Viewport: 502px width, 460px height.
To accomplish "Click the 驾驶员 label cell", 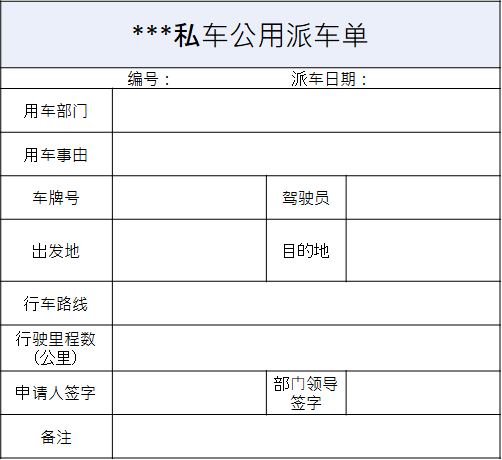I will (306, 198).
